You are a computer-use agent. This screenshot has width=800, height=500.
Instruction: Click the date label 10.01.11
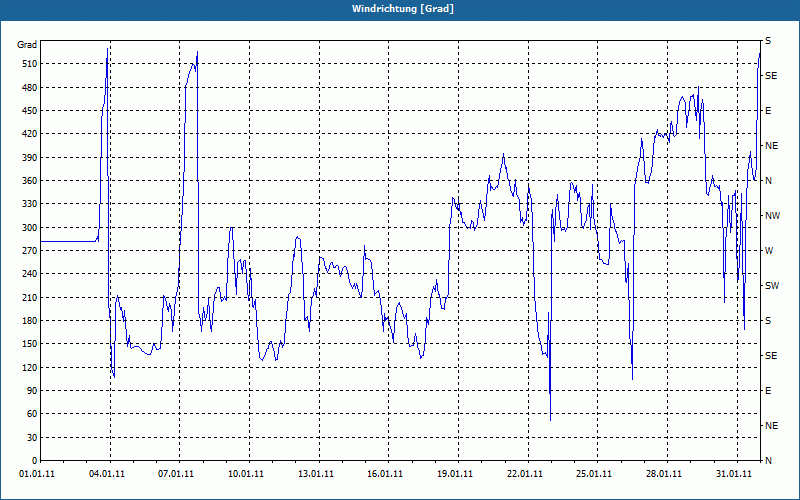click(246, 474)
